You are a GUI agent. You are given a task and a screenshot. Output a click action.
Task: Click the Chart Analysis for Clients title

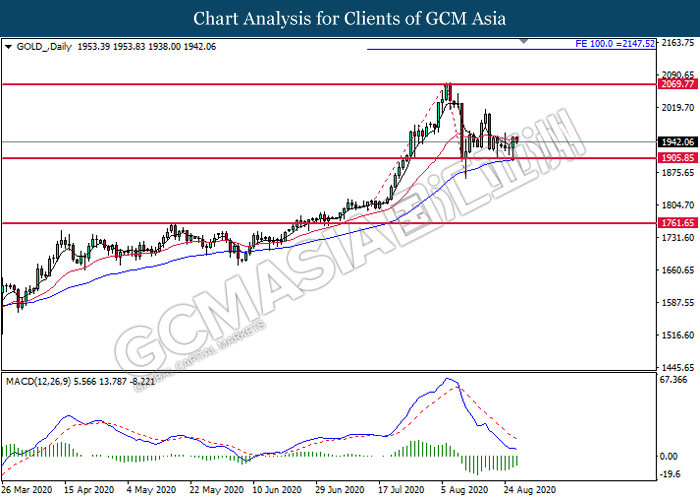350,19
